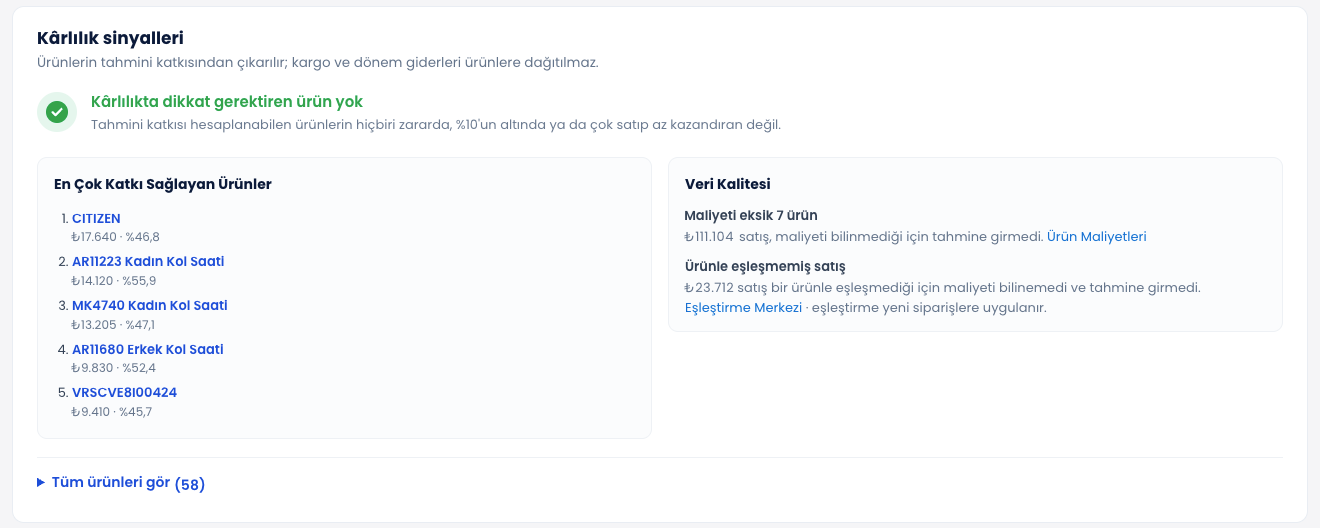This screenshot has width=1320, height=528.
Task: Open the Eşleştirme Merkezi link
Action: (x=743, y=308)
